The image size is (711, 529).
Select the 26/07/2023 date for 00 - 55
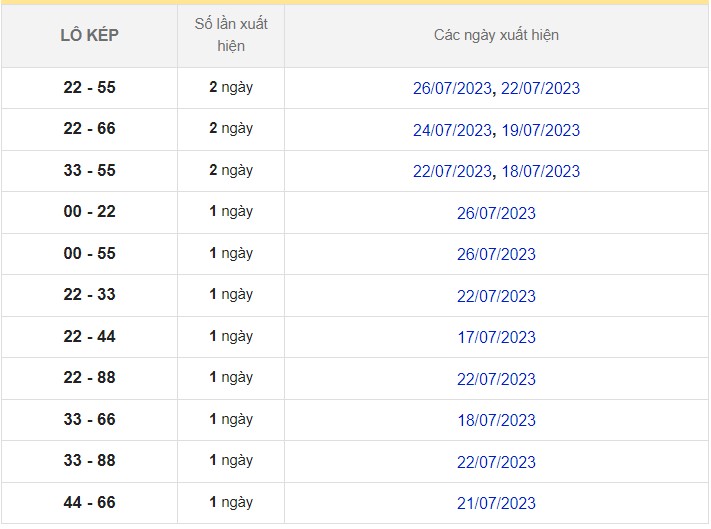click(x=496, y=254)
